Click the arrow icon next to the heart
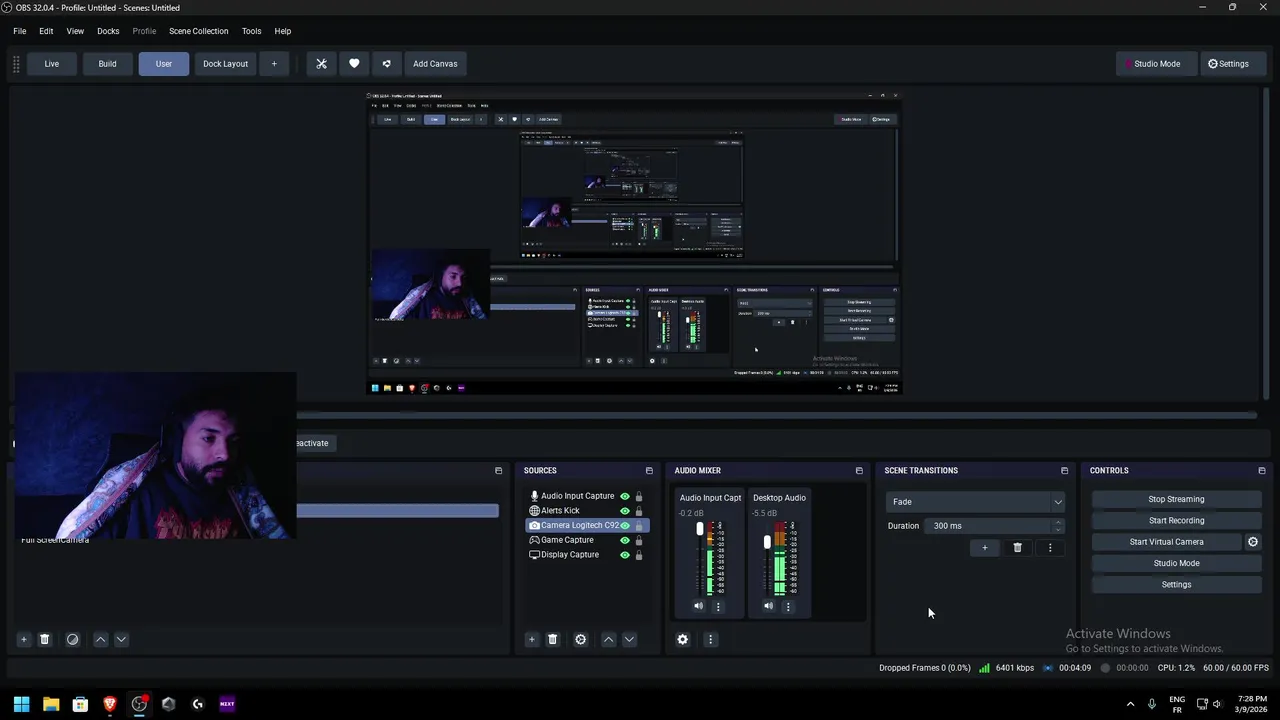The height and width of the screenshot is (720, 1280). coord(386,64)
